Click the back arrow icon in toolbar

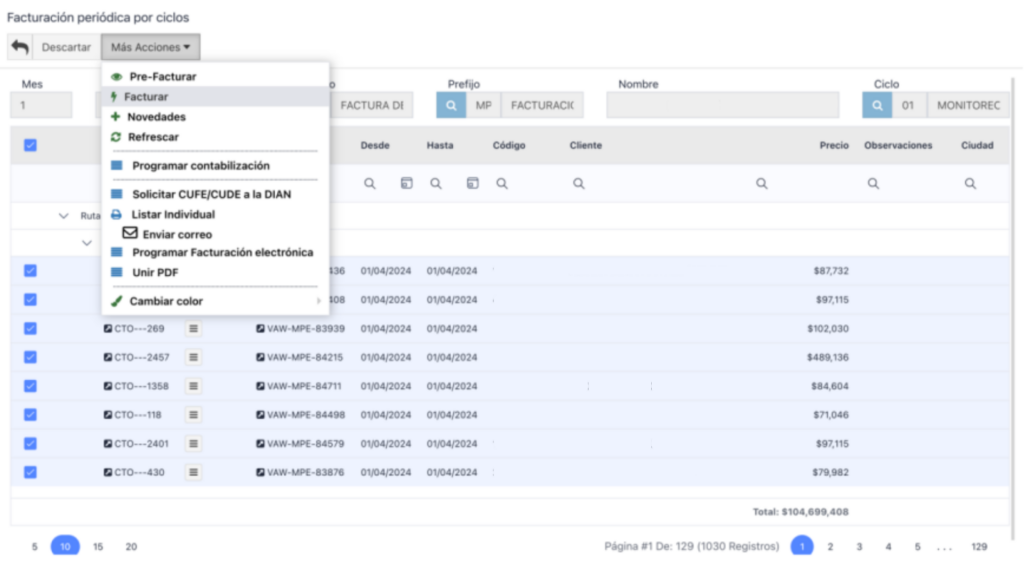[x=20, y=47]
